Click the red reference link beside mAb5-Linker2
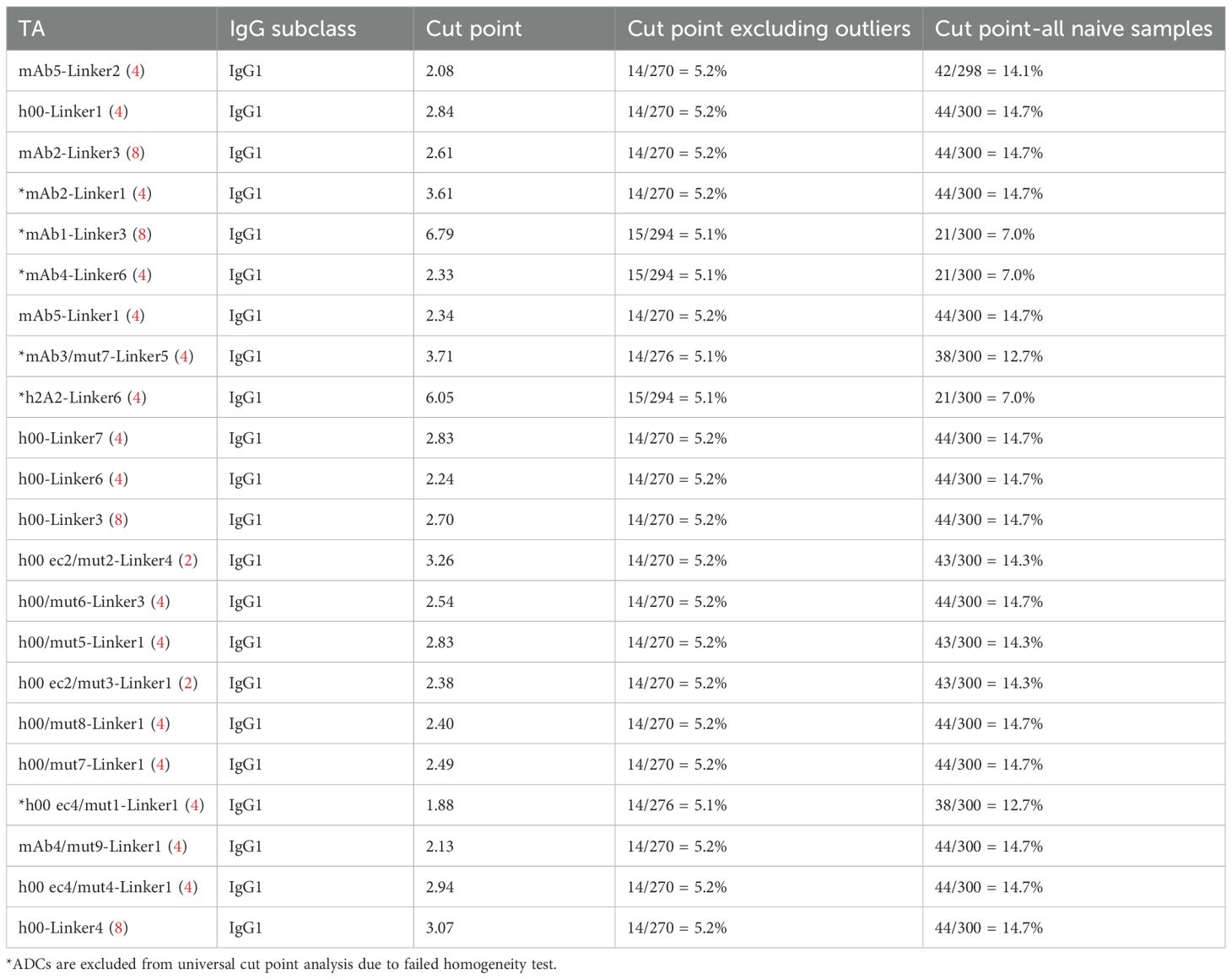Screen dimensions: 1232x979 click(136, 71)
